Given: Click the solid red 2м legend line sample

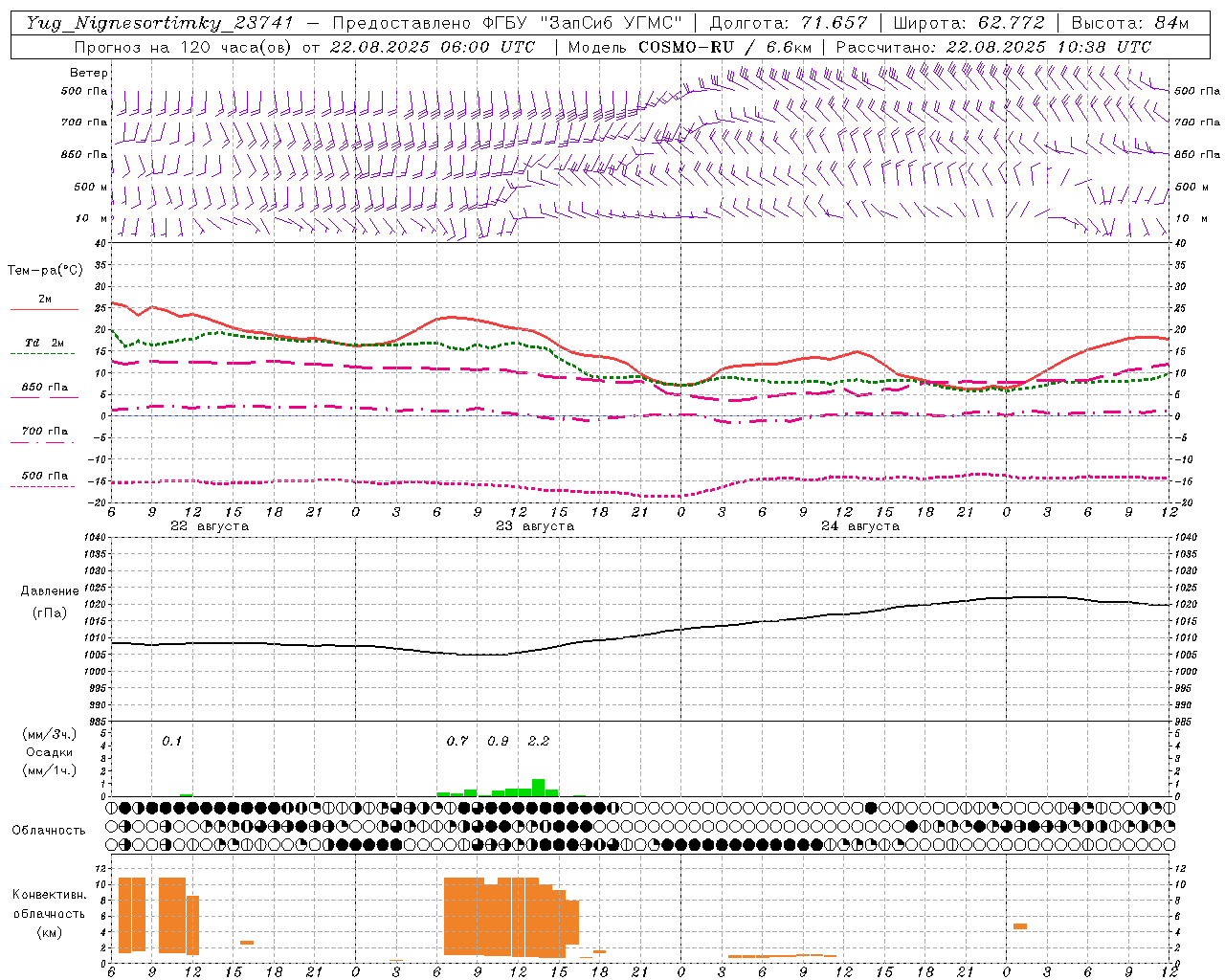Looking at the screenshot, I should tap(44, 309).
